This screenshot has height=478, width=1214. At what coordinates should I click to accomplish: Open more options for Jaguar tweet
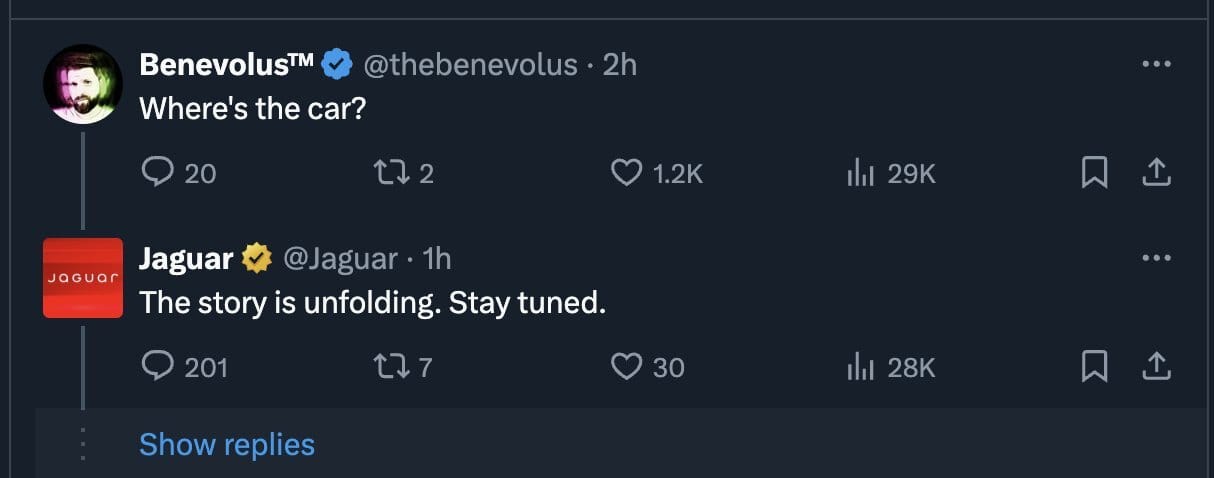tap(1155, 258)
